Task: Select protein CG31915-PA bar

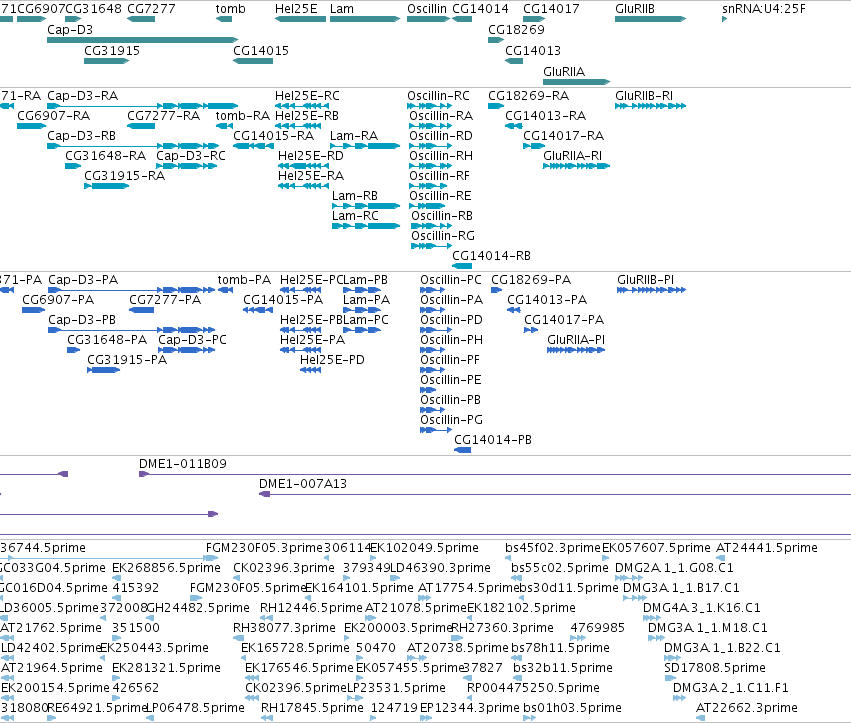Action: point(104,370)
